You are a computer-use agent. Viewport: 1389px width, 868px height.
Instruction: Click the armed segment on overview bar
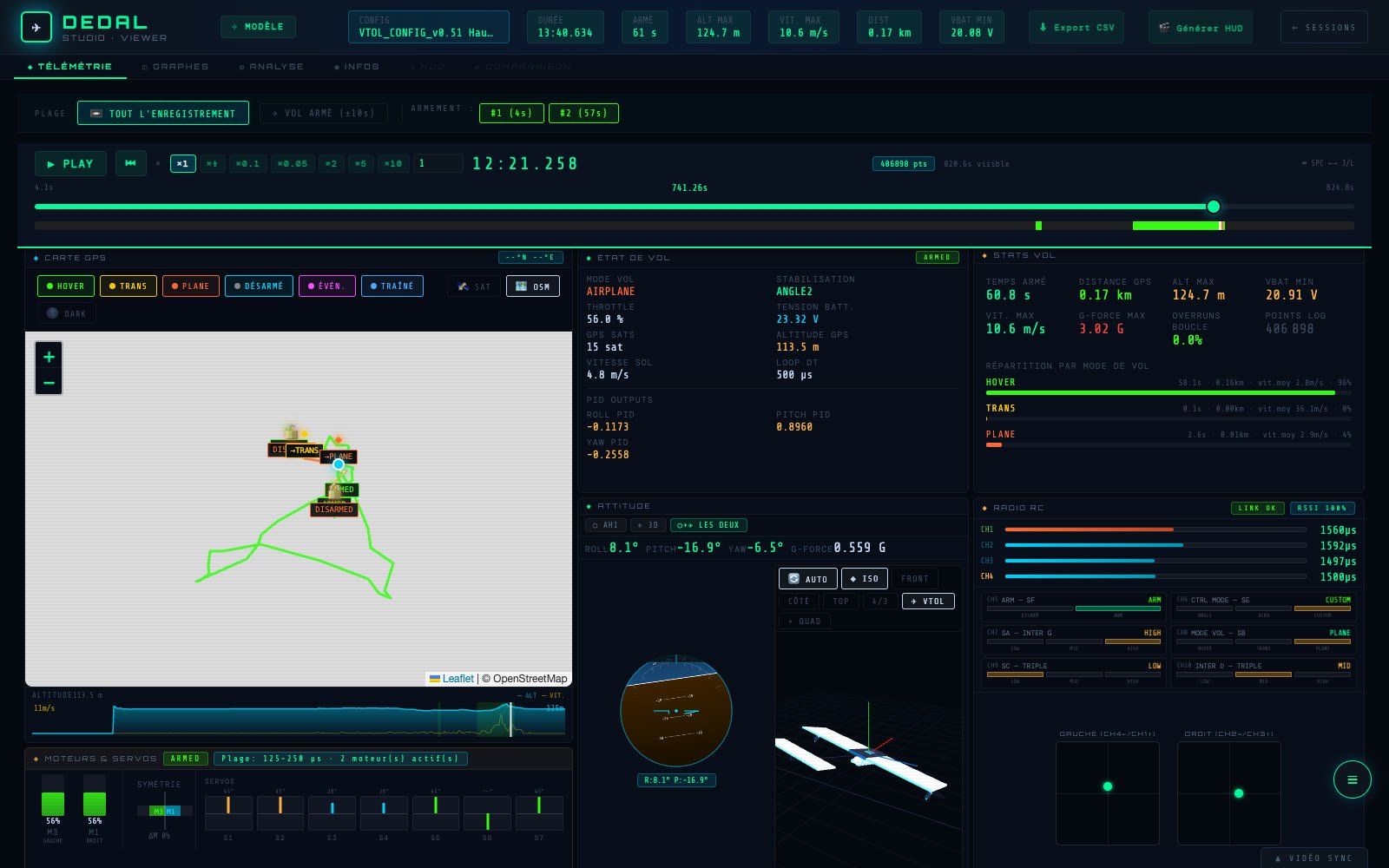tap(1178, 226)
